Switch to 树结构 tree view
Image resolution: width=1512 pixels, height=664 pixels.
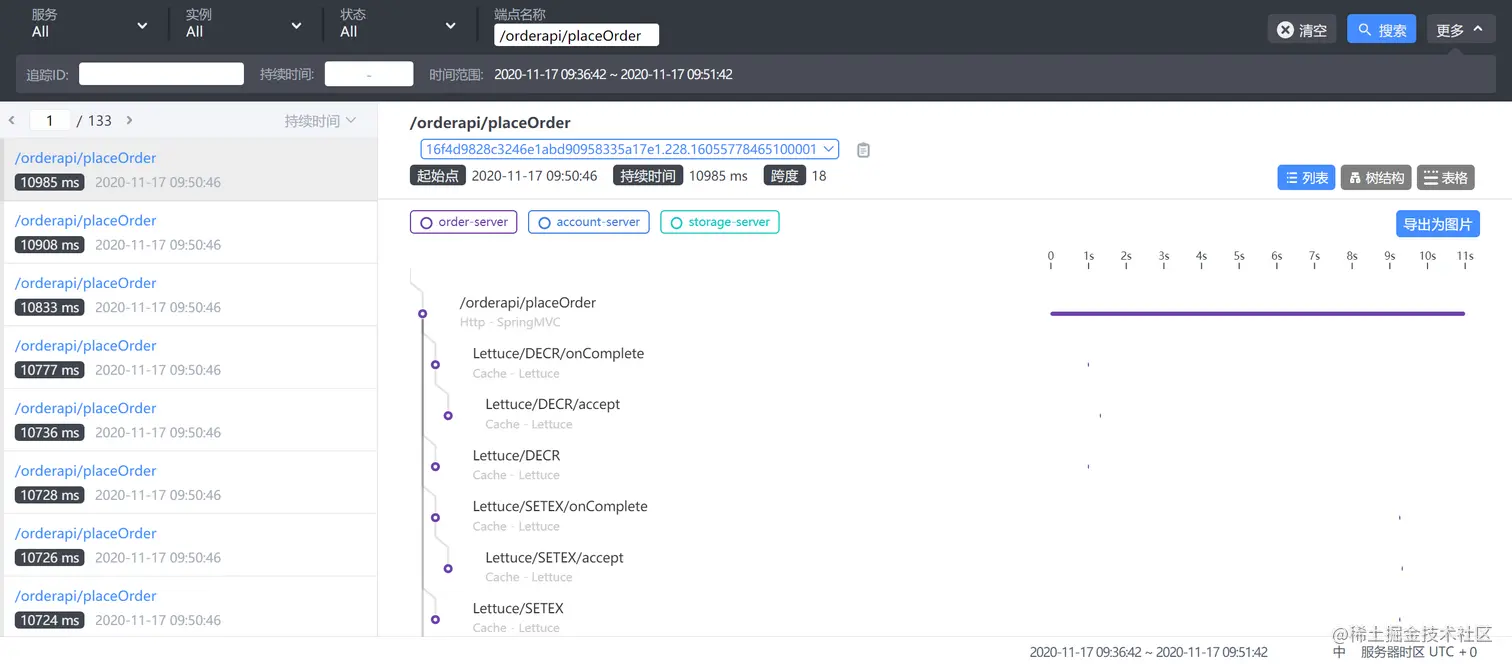tap(1377, 177)
